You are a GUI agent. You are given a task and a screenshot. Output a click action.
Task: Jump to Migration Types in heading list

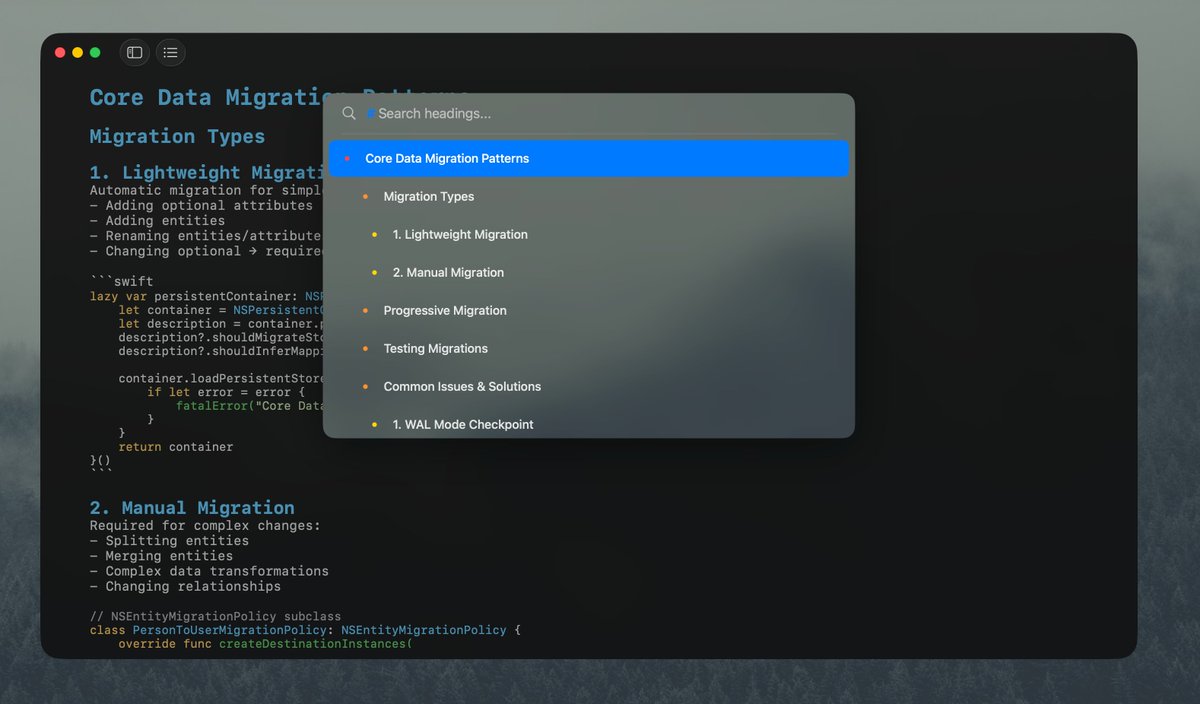pyautogui.click(x=589, y=196)
